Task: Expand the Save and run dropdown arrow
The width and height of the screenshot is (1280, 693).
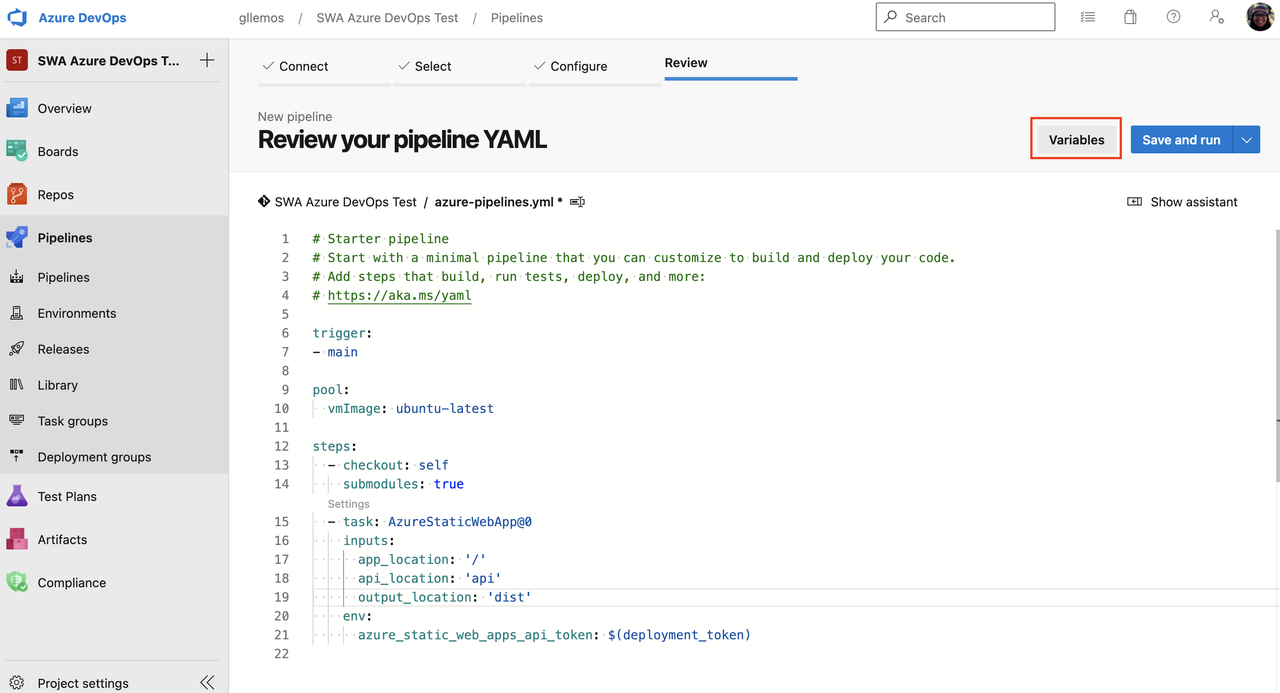Action: (1246, 140)
